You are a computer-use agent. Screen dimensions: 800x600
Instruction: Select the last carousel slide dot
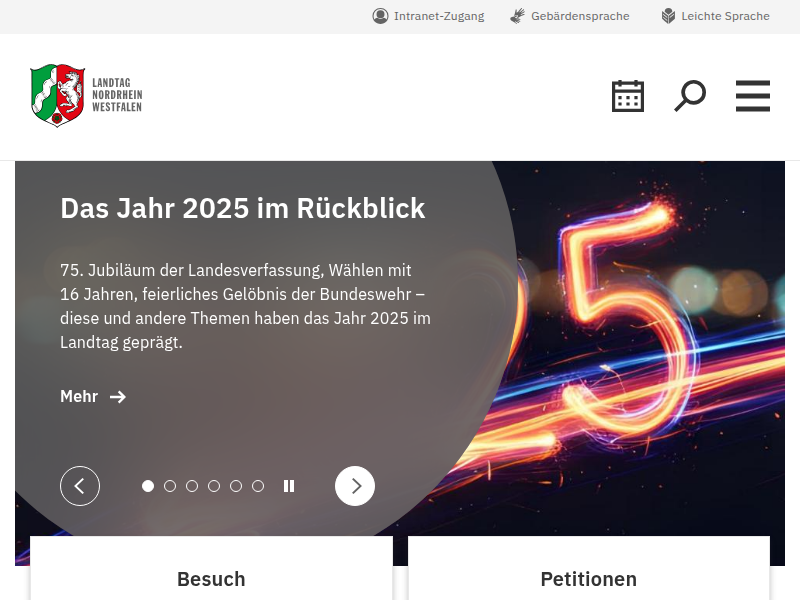click(258, 486)
